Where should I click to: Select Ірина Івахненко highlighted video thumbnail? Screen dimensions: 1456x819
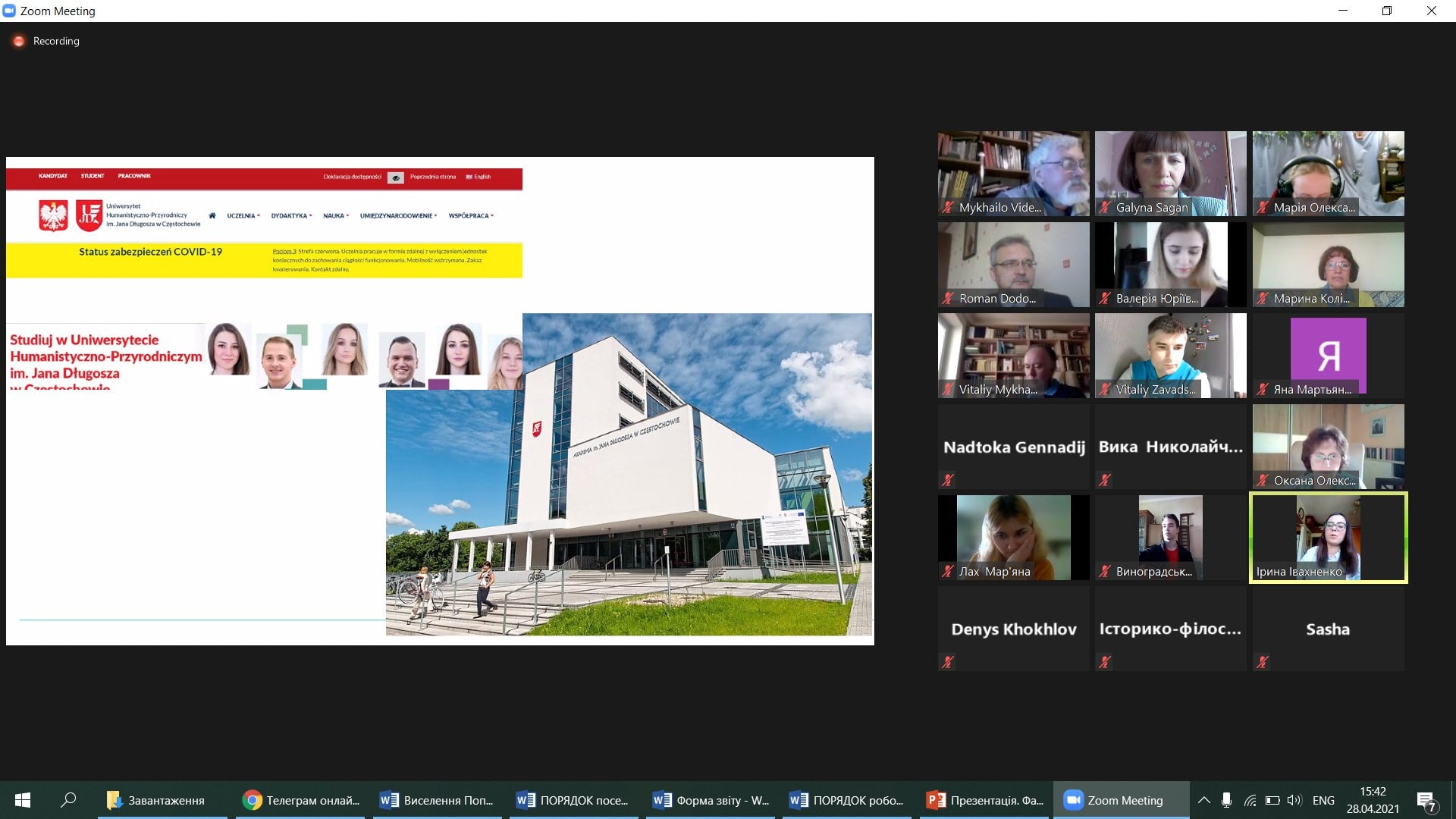[x=1328, y=537]
